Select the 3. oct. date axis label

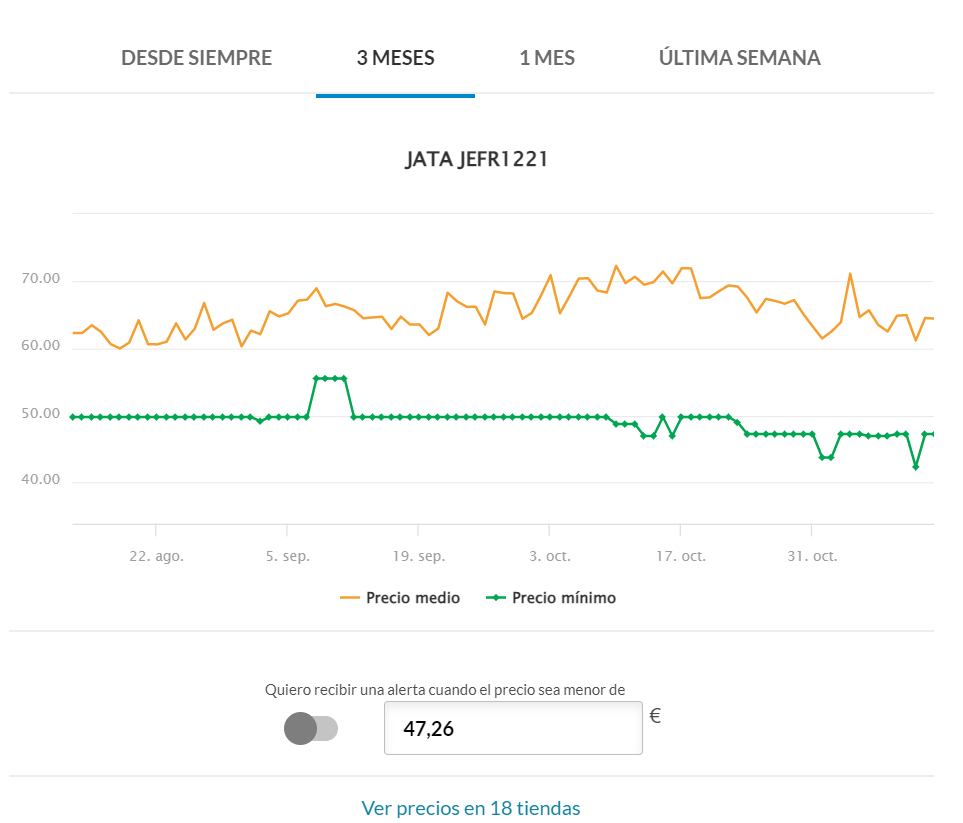(x=549, y=556)
